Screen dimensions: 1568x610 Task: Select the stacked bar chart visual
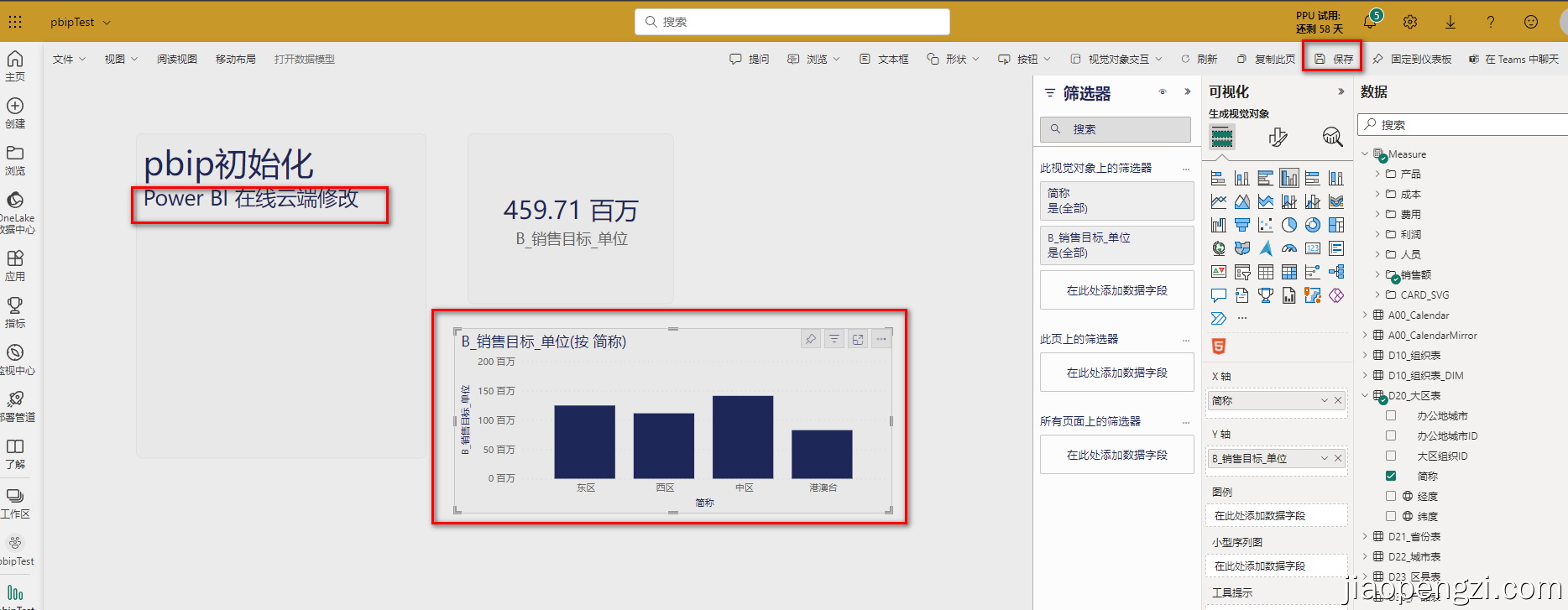(1219, 178)
